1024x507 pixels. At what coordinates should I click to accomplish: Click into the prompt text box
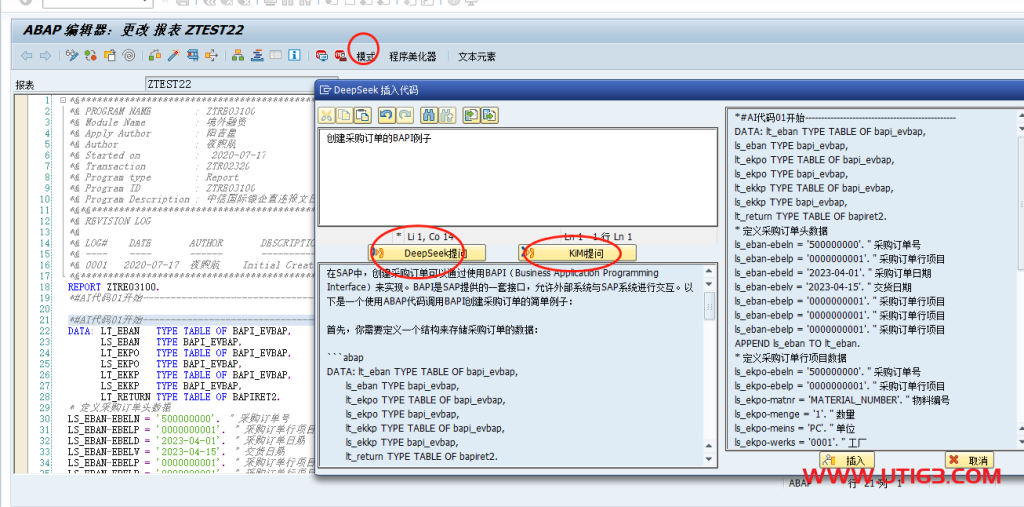tap(517, 178)
